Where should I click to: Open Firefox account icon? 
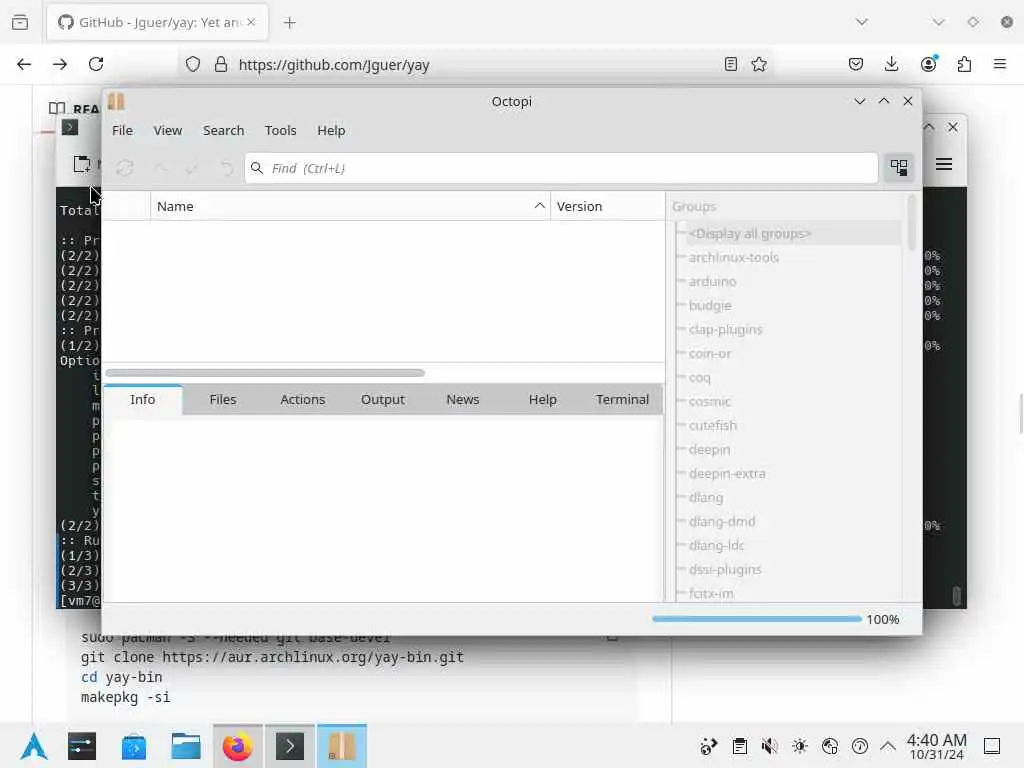[x=928, y=64]
